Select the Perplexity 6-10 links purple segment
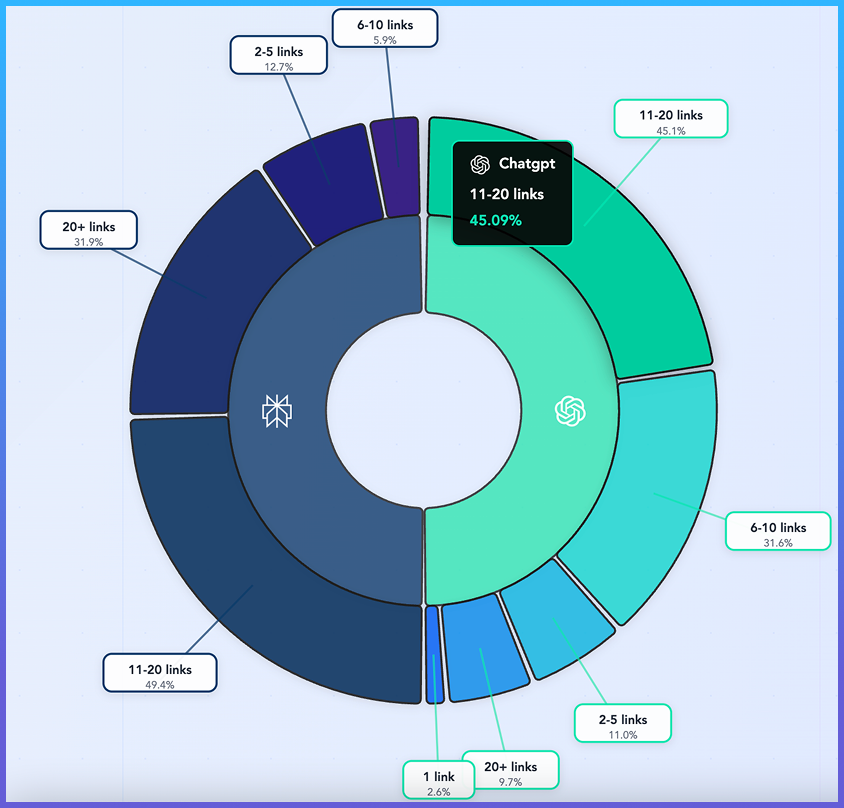Screen dimensions: 844x808 pos(396,167)
